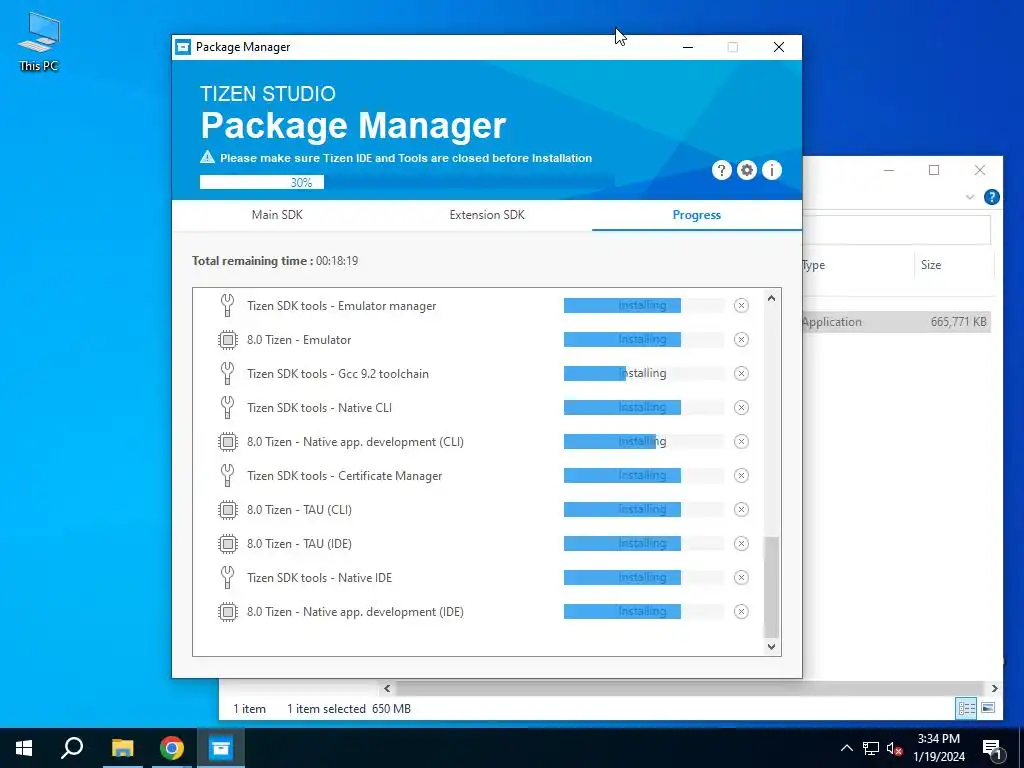This screenshot has height=768, width=1024.
Task: Click Package Manager taskbar button
Action: (x=221, y=748)
